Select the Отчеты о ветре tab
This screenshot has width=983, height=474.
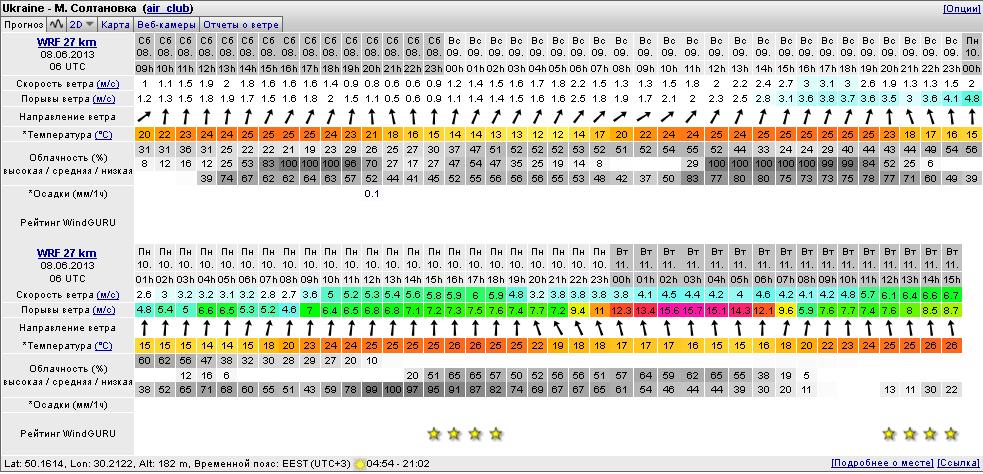pyautogui.click(x=240, y=23)
